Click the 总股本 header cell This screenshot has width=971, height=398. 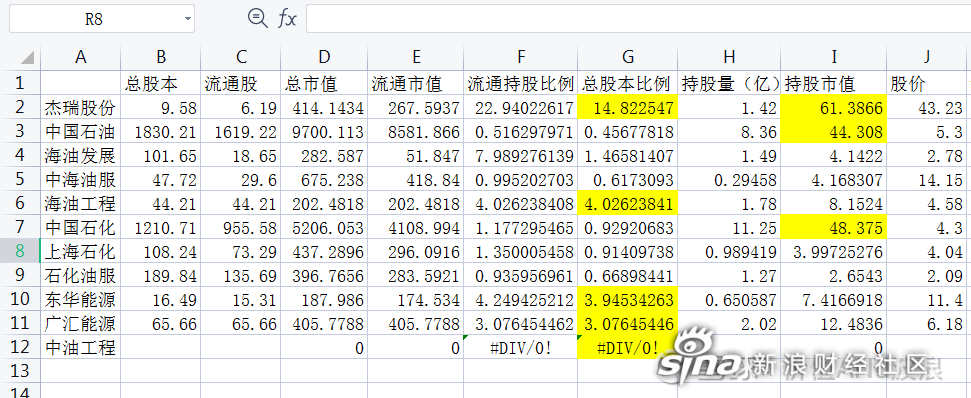161,83
